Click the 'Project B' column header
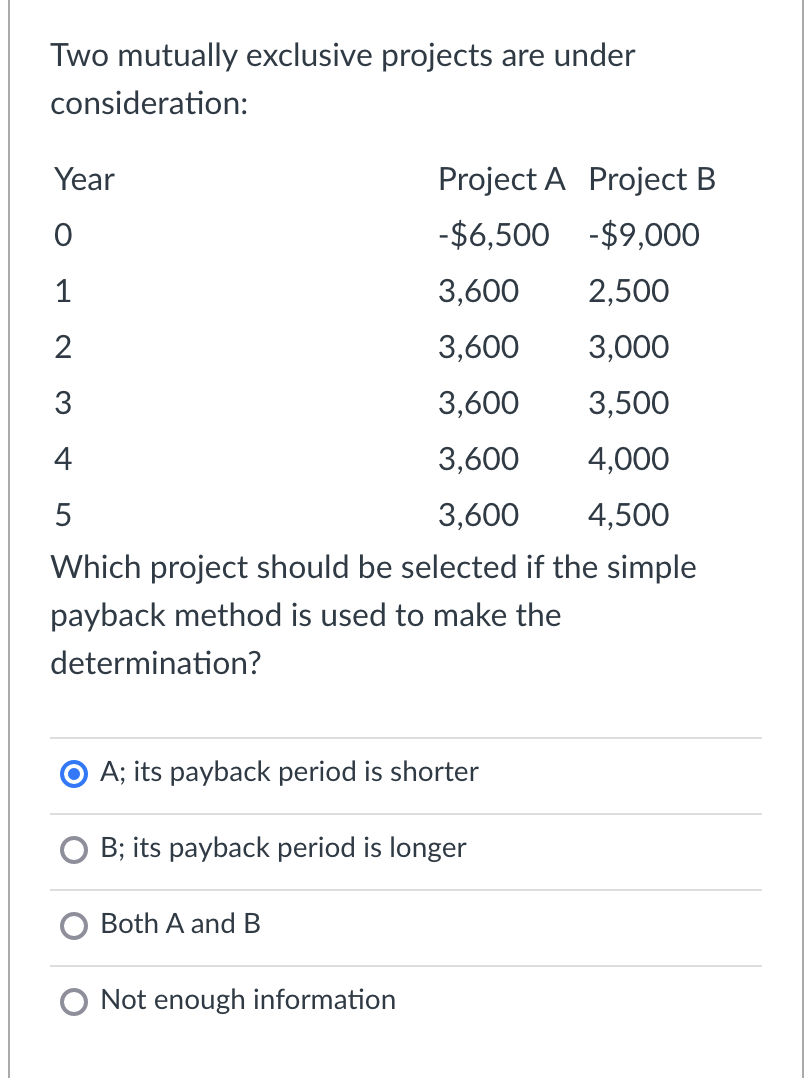Viewport: 804px width, 1078px height. click(651, 180)
